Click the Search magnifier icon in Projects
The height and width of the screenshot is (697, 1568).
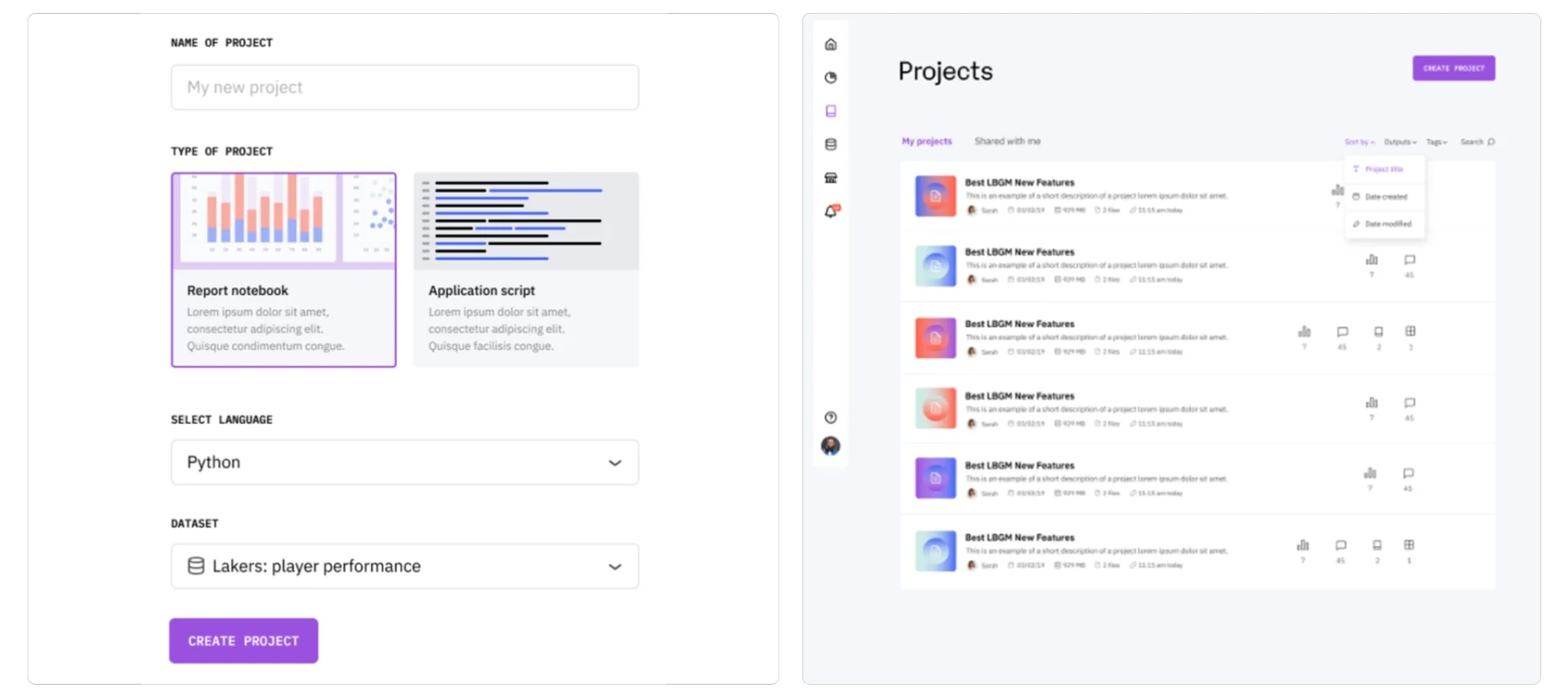(1490, 142)
